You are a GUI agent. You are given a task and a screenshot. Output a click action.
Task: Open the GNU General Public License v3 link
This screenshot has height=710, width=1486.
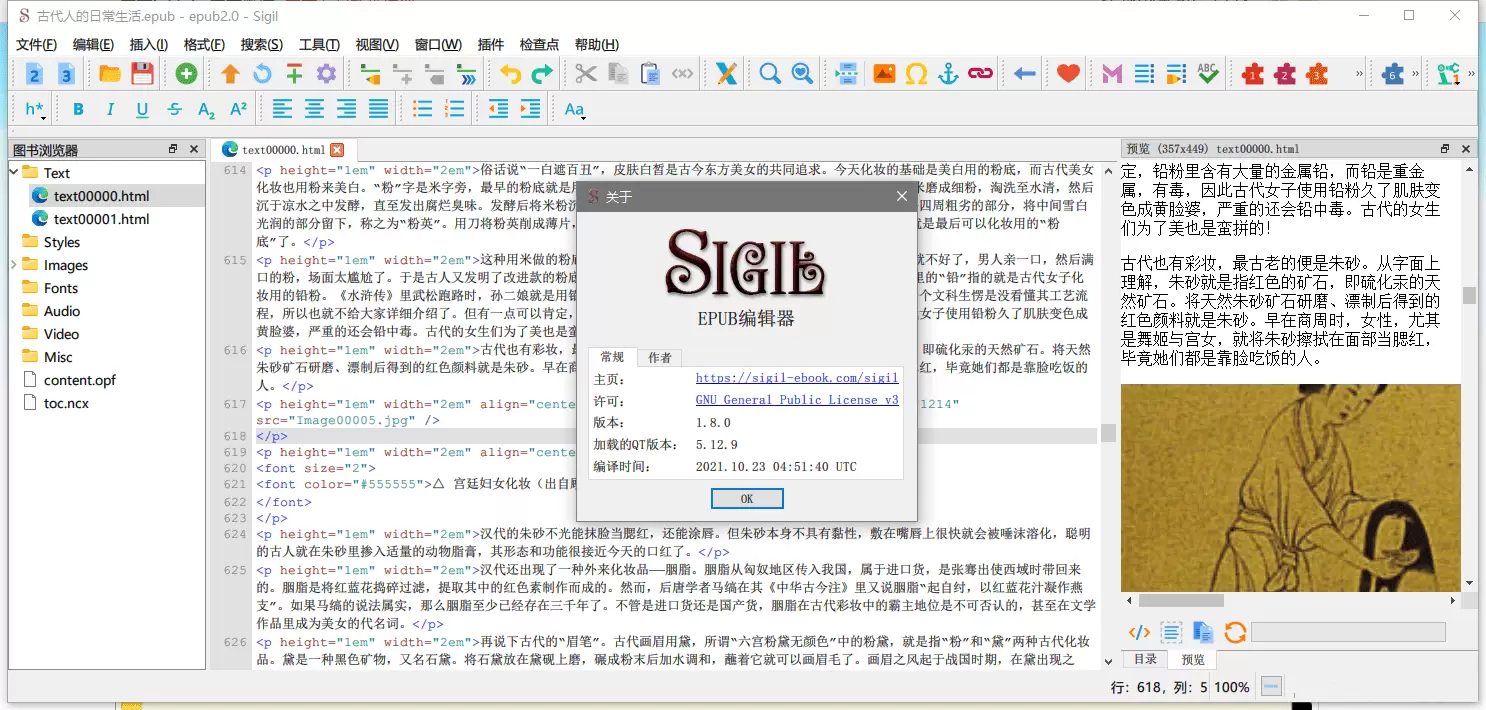point(797,400)
